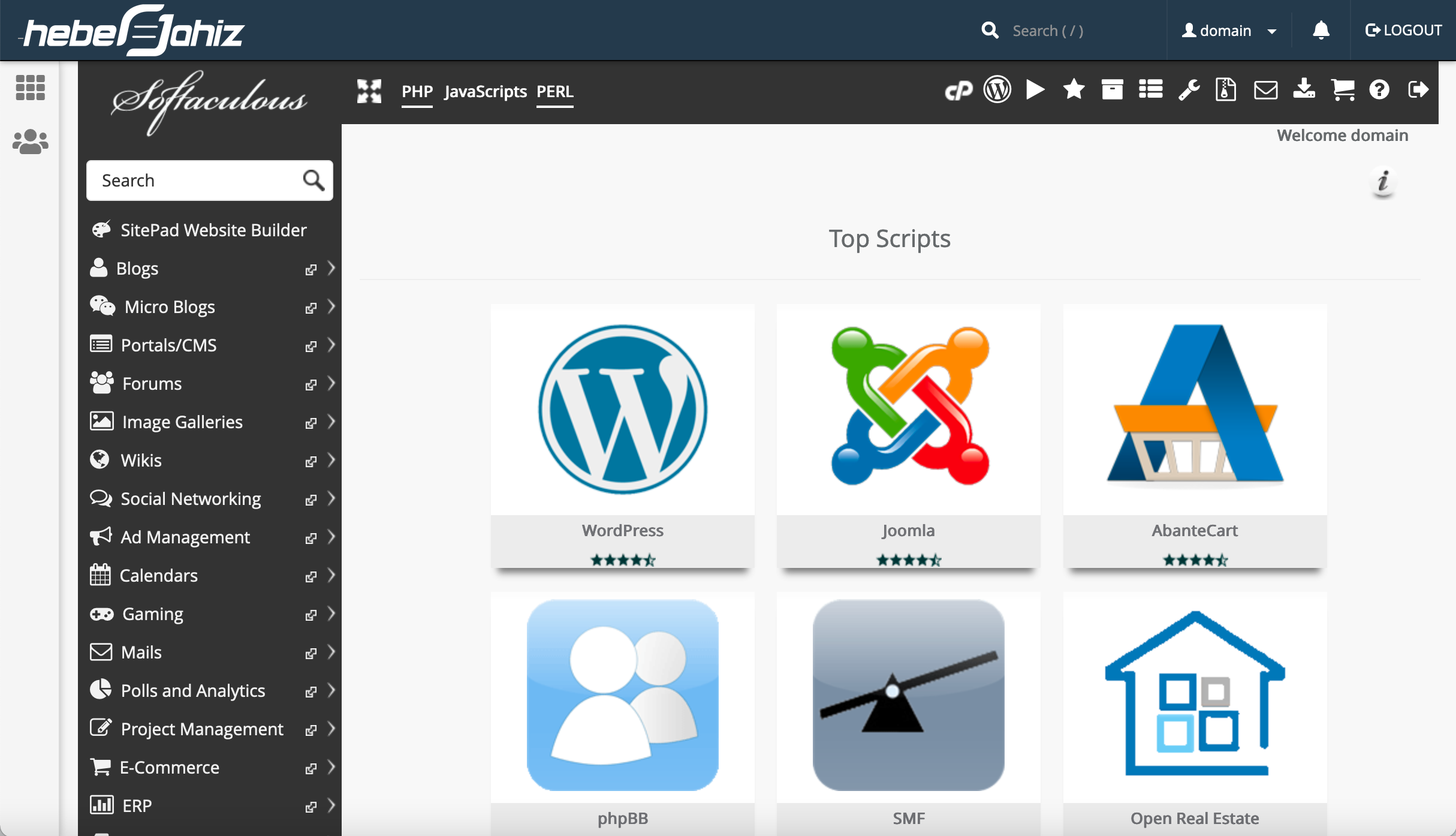
Task: Click the apps grid icon in left rail
Action: coord(30,88)
